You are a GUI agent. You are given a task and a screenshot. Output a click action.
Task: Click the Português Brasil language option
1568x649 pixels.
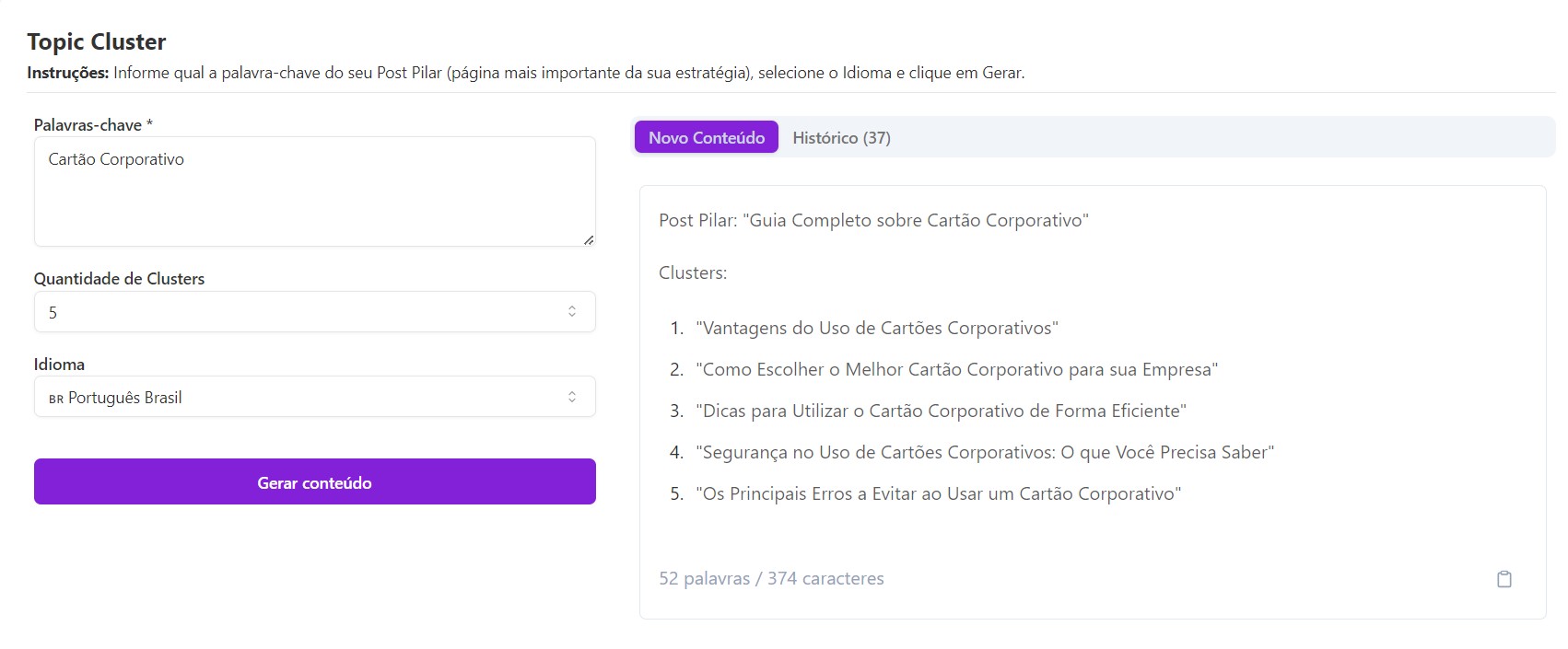(124, 397)
